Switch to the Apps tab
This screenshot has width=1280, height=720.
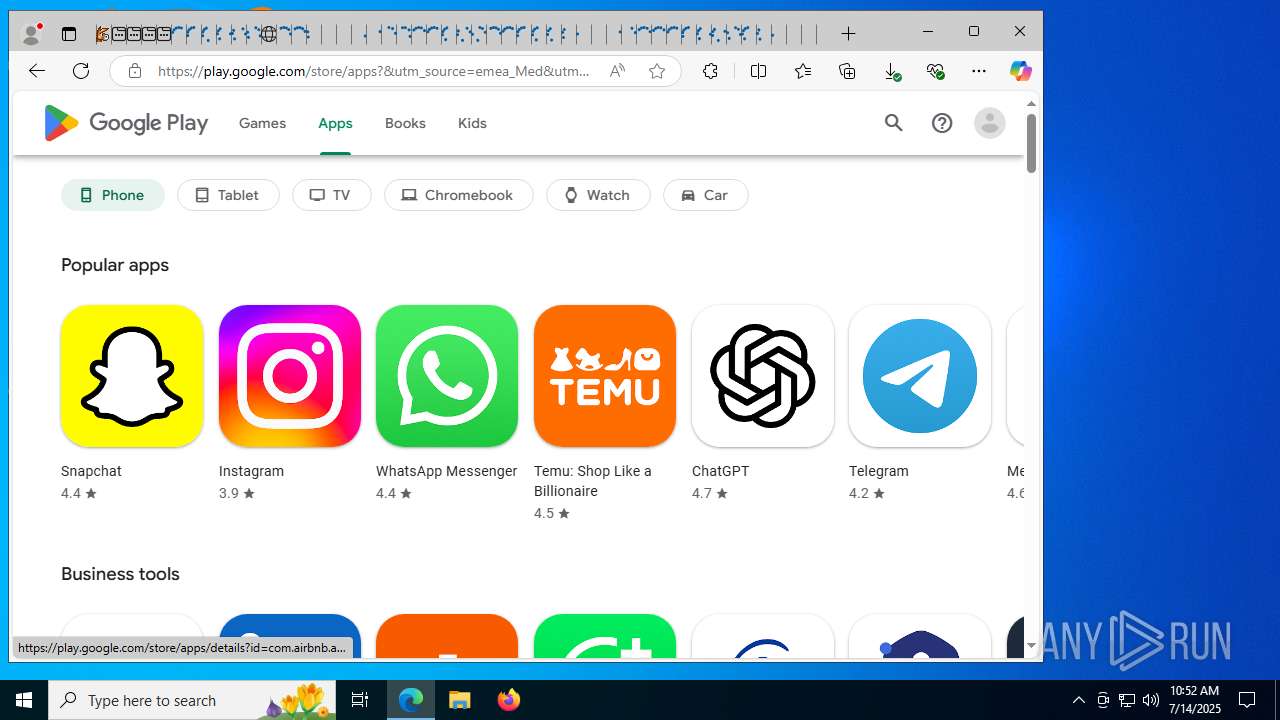pyautogui.click(x=335, y=123)
